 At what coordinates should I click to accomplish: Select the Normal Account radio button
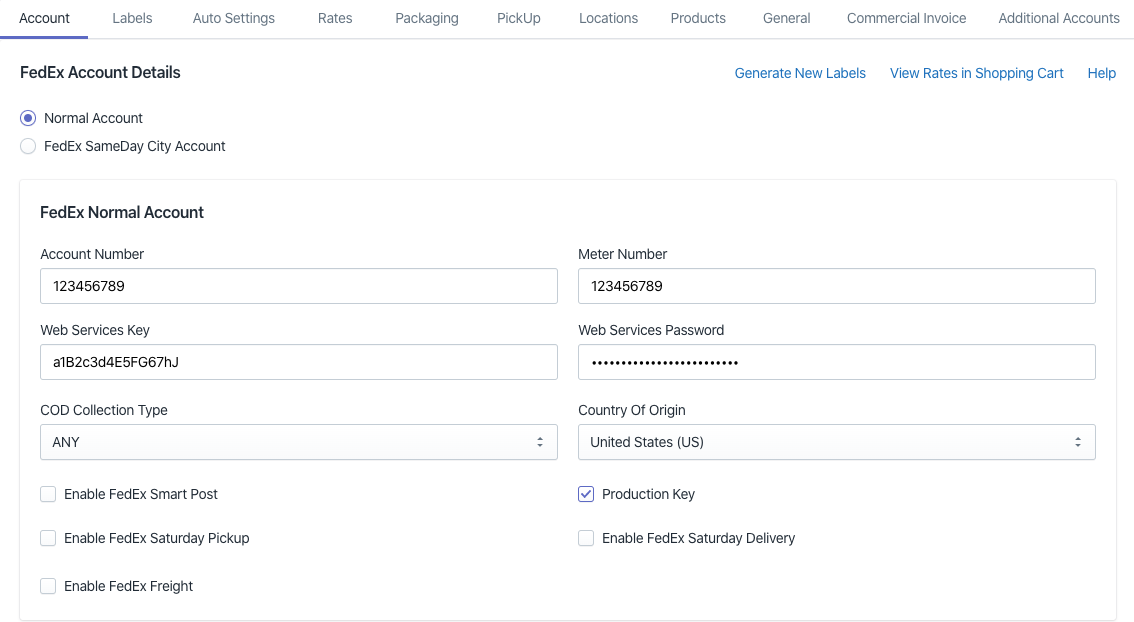click(x=27, y=118)
